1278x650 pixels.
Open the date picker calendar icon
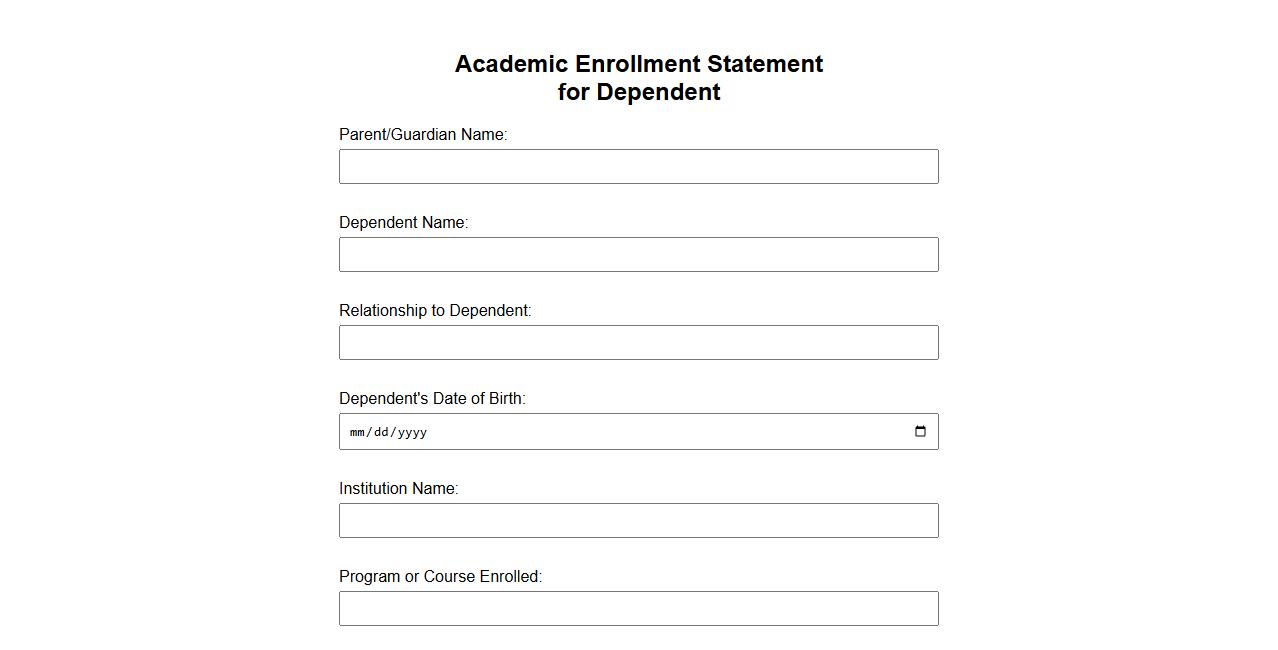pos(920,432)
